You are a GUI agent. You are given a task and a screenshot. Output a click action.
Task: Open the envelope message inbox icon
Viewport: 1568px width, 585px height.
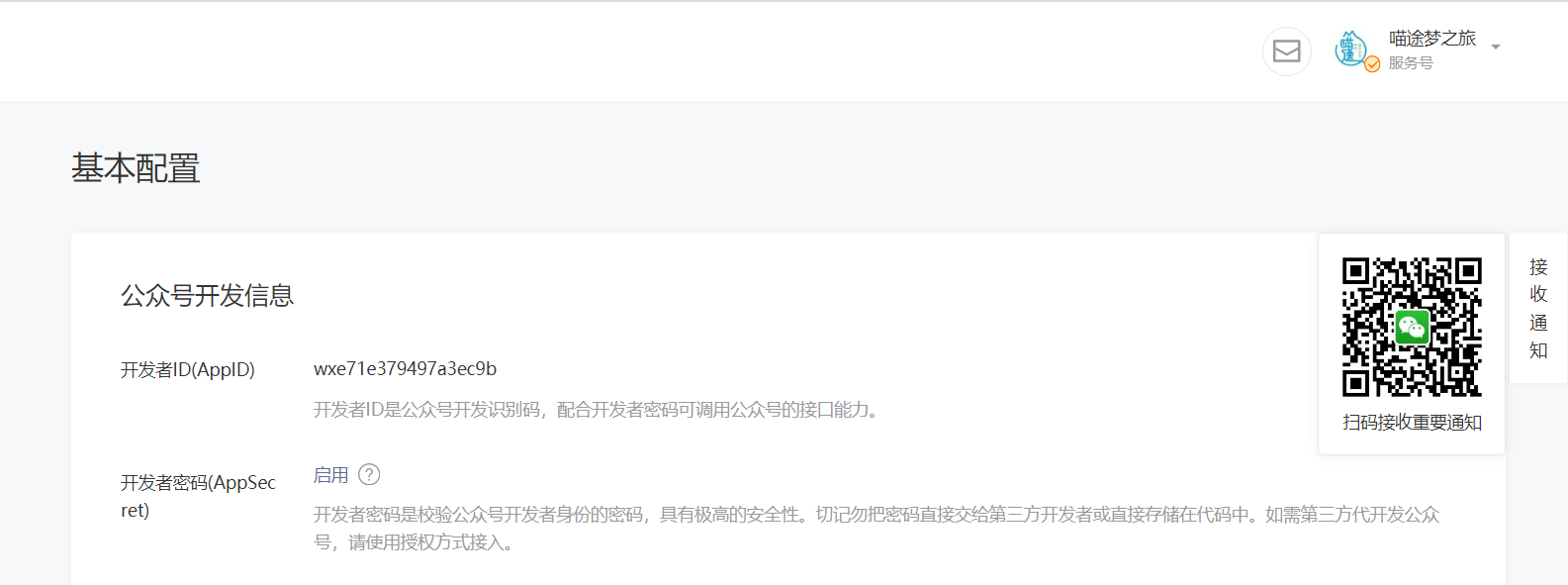tap(1286, 50)
